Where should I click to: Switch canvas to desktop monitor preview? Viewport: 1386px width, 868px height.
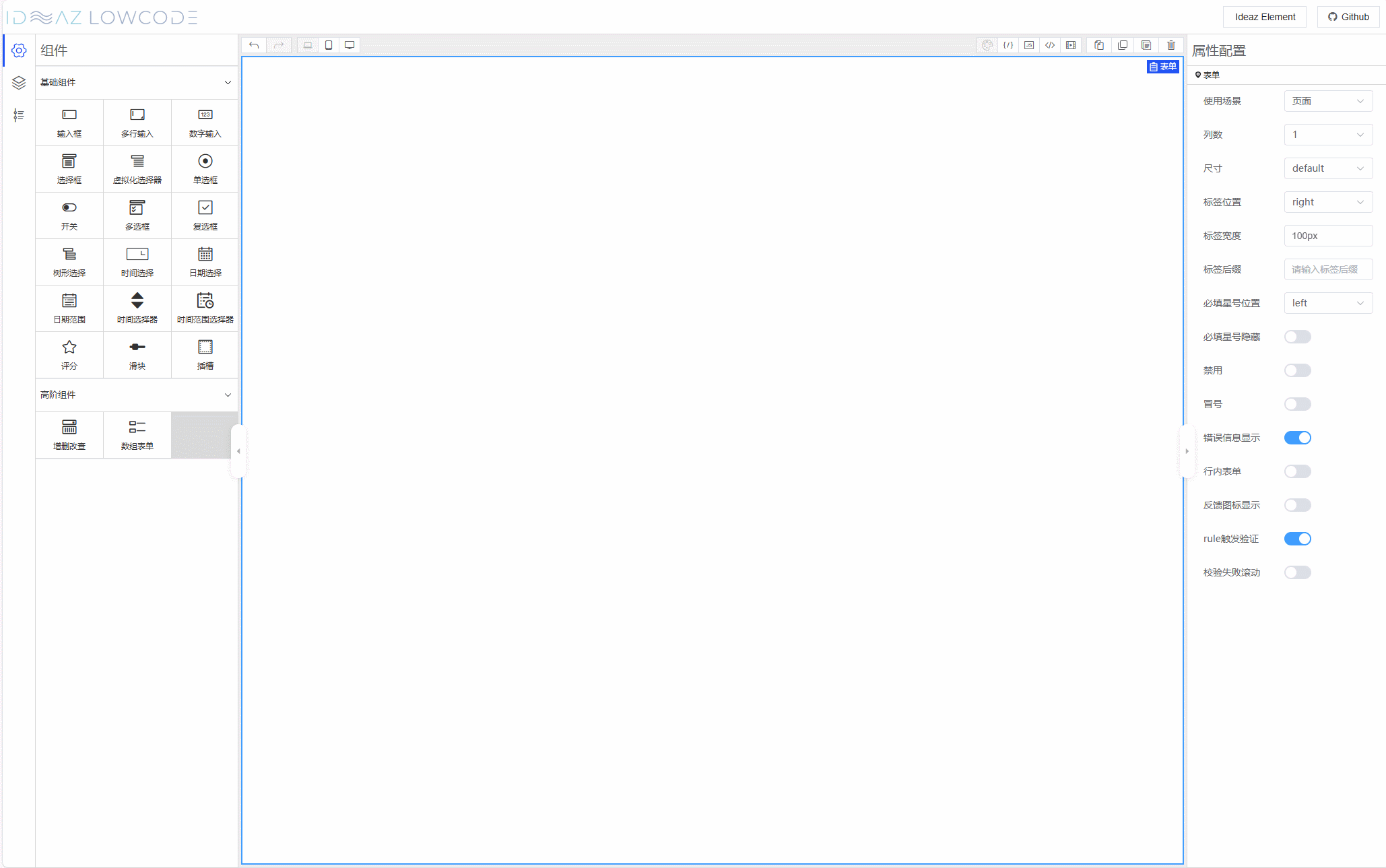click(350, 45)
